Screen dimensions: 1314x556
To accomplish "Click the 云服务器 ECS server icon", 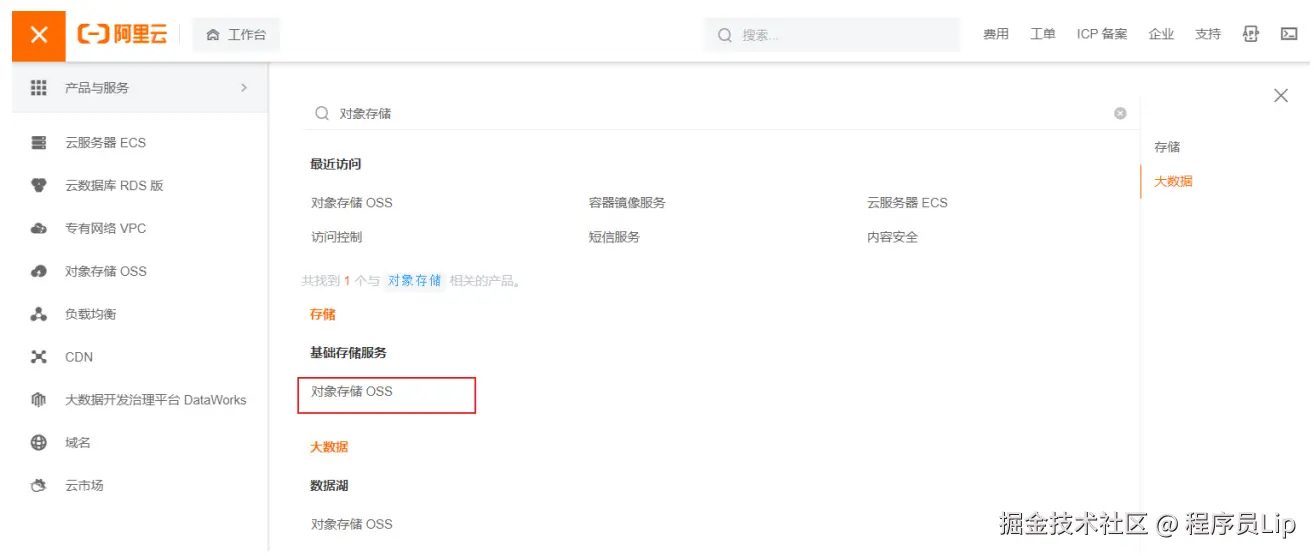I will [x=39, y=143].
